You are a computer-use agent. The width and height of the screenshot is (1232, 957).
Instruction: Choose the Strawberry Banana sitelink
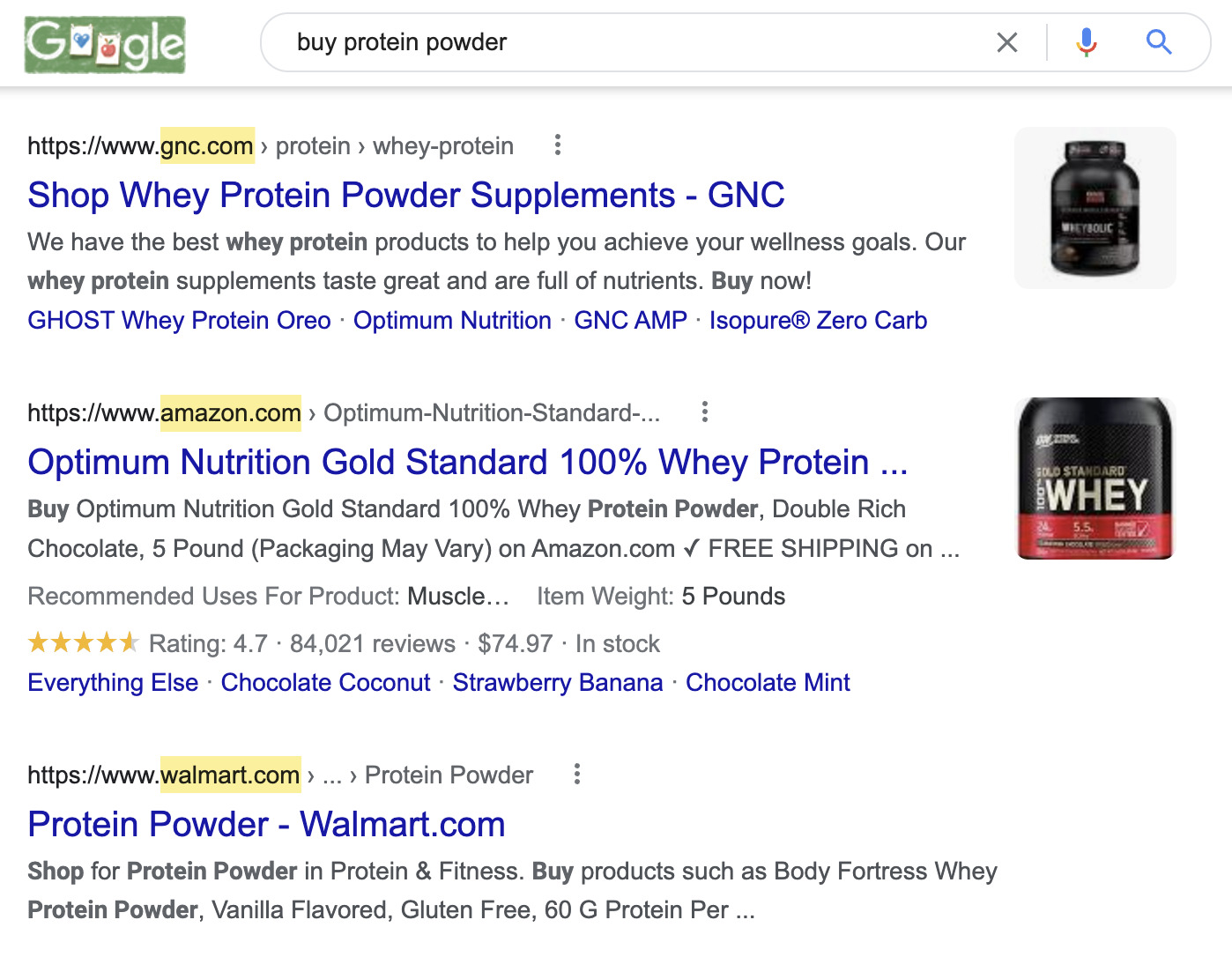(558, 683)
